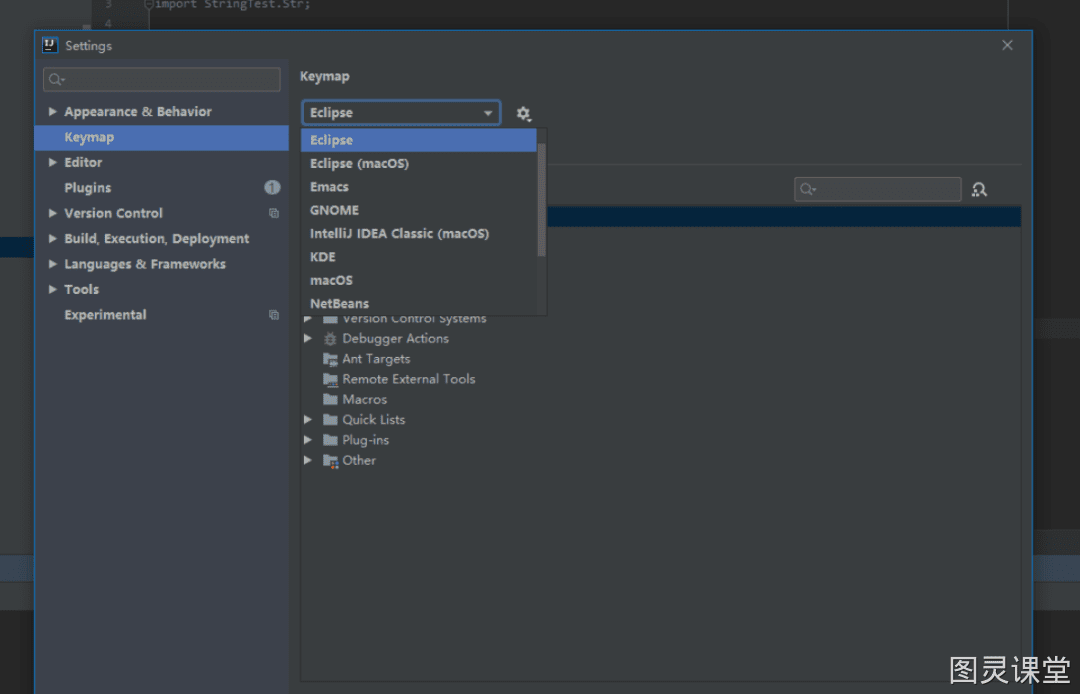Select Languages & Frameworks label
Viewport: 1080px width, 694px height.
click(x=145, y=264)
